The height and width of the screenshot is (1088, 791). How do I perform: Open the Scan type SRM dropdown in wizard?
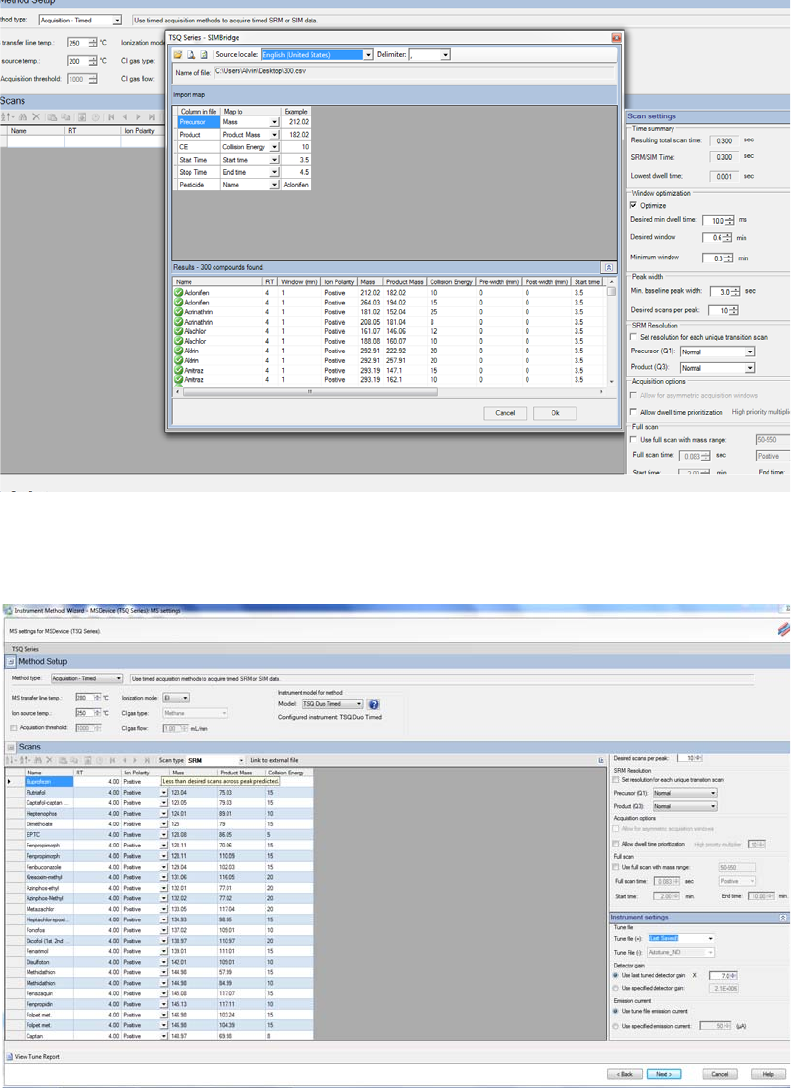coord(241,760)
